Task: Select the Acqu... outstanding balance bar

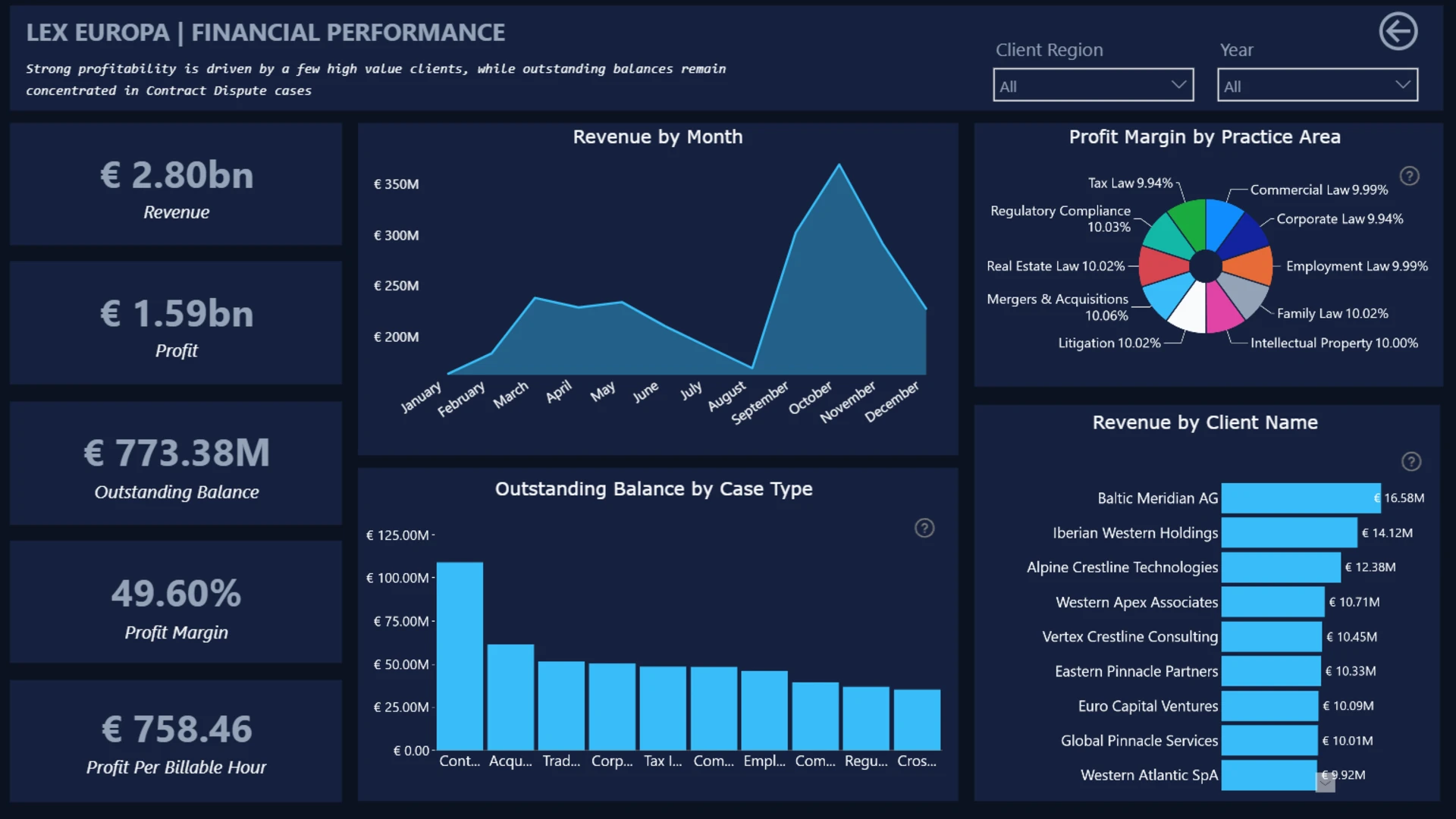Action: pos(510,697)
